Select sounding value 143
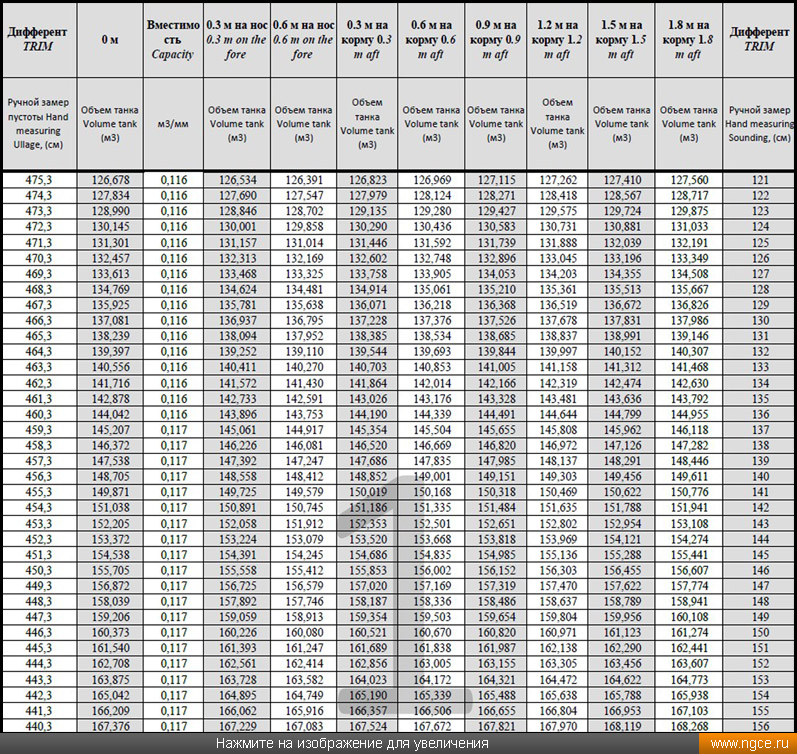This screenshot has width=797, height=754. 760,524
